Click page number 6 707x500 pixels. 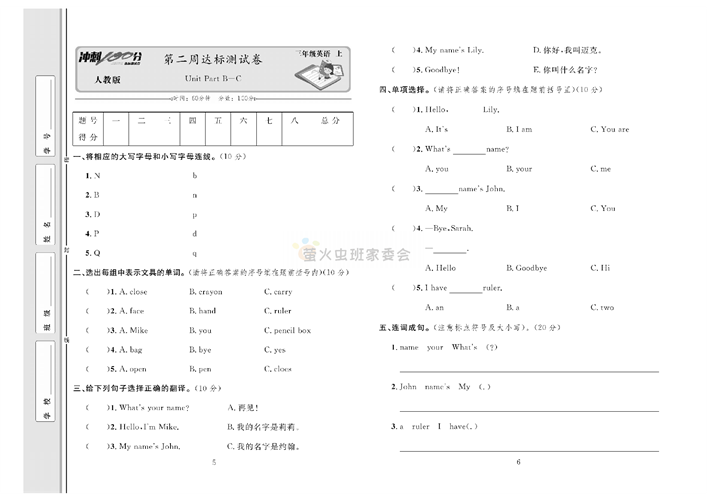pyautogui.click(x=519, y=462)
